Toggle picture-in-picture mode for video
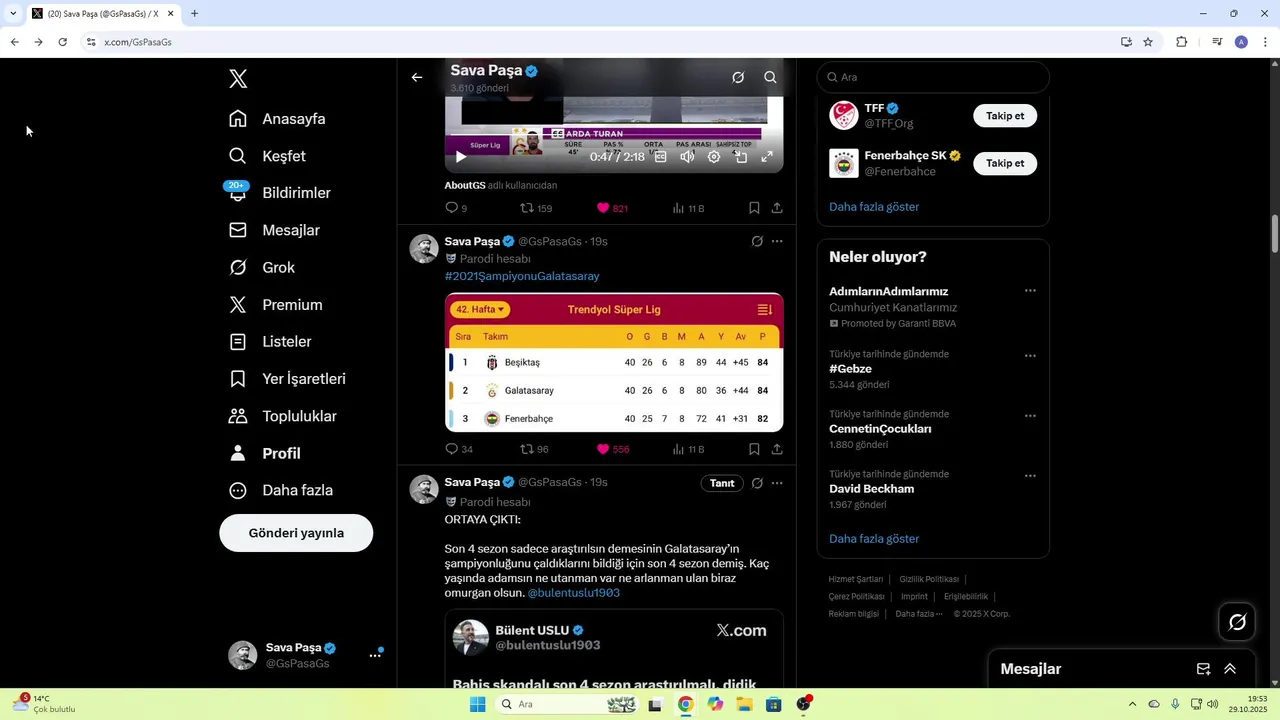The image size is (1280, 720). click(x=741, y=157)
